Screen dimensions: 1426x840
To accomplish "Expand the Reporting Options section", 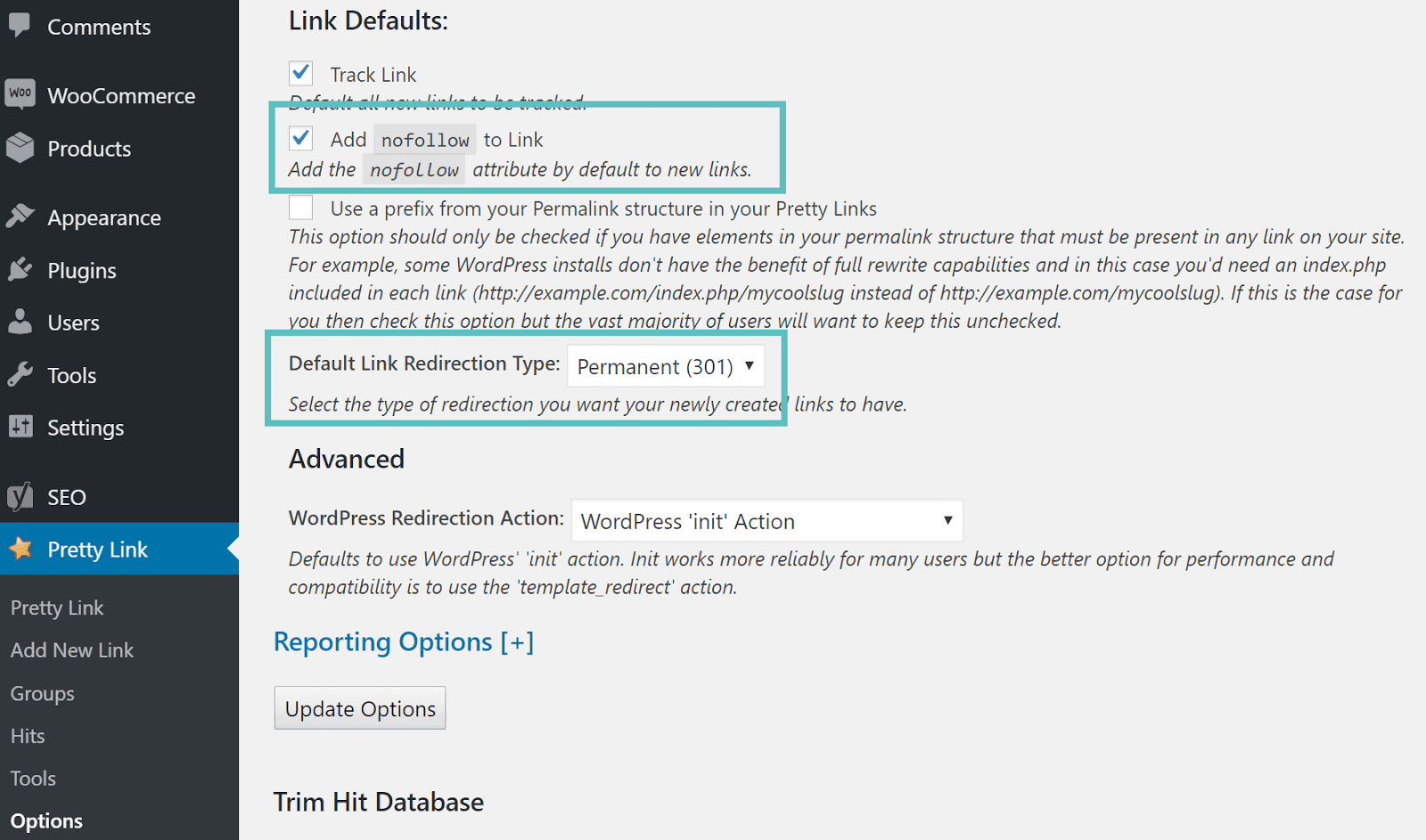I will [x=403, y=642].
